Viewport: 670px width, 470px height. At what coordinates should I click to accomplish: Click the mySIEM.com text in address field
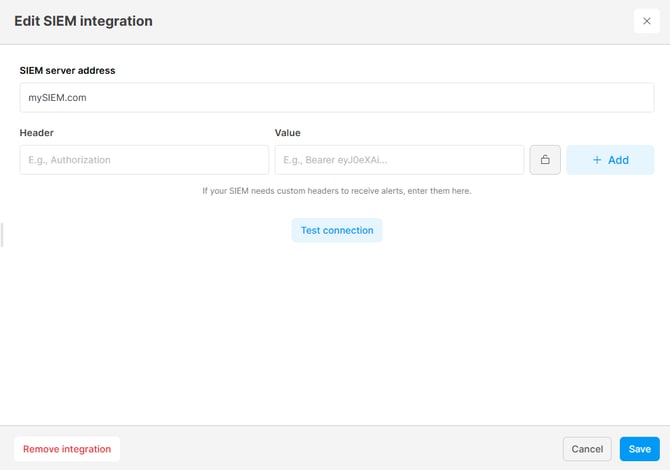pyautogui.click(x=58, y=98)
